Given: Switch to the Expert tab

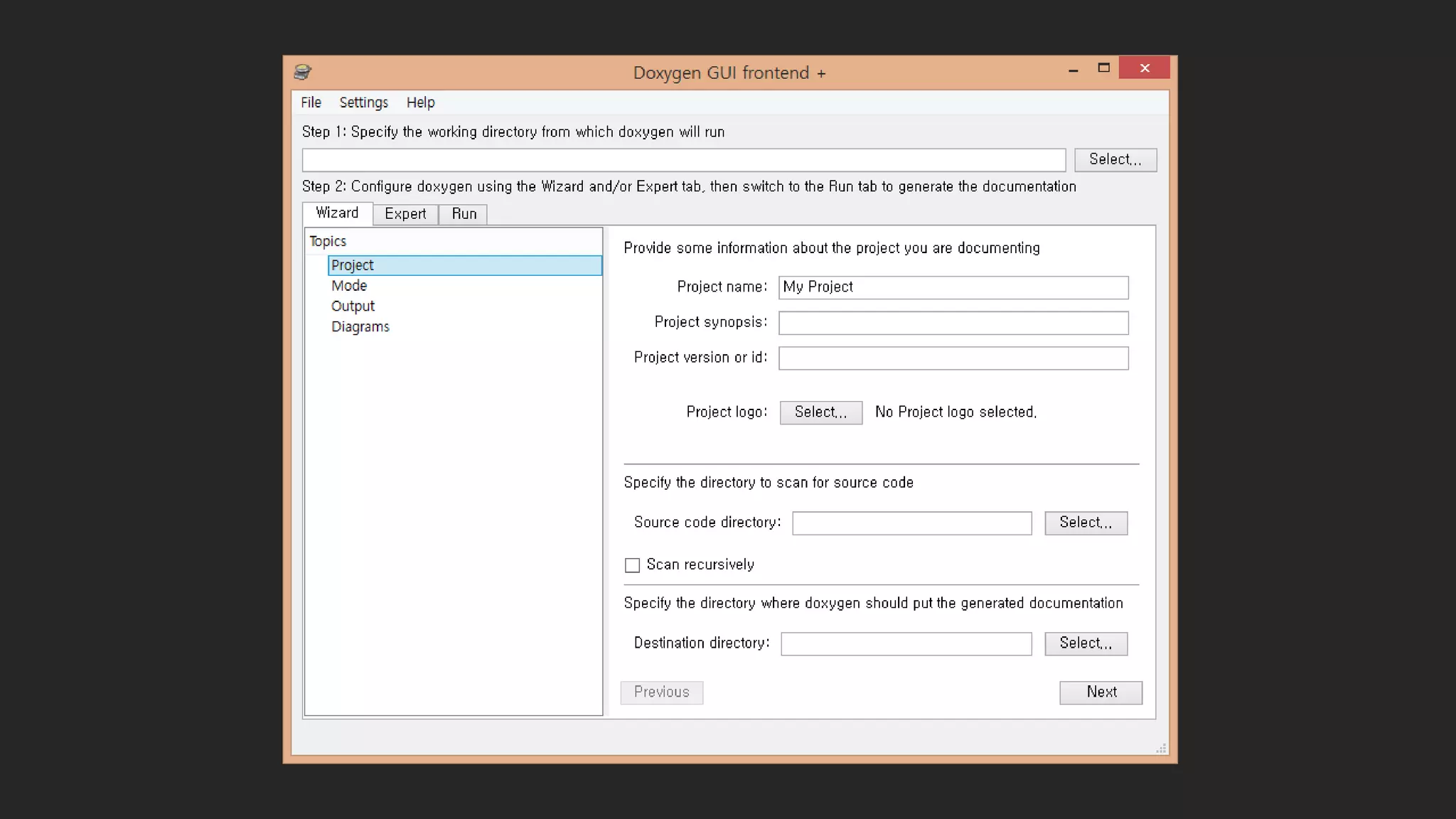Looking at the screenshot, I should tap(405, 214).
